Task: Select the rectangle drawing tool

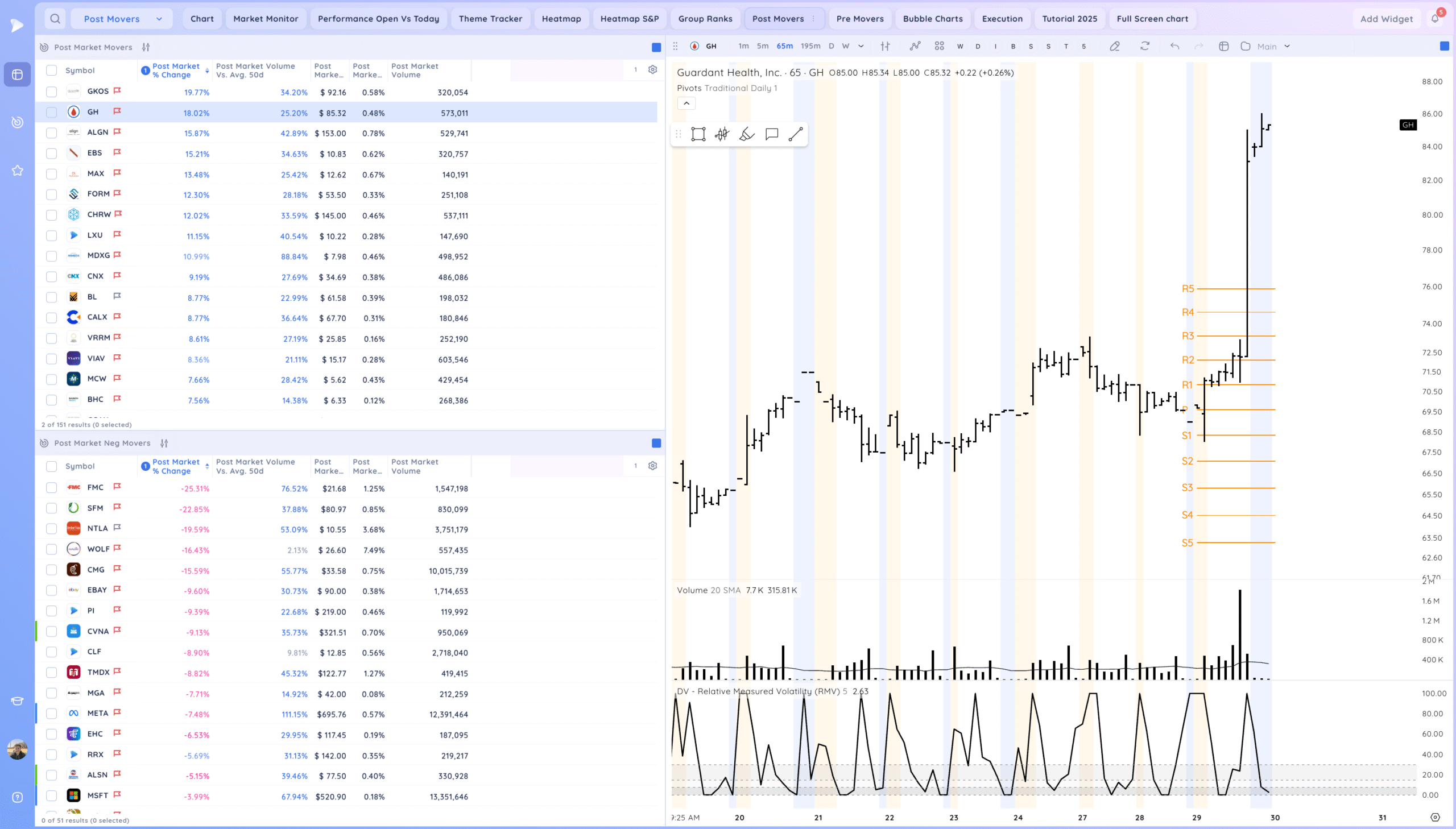Action: coord(698,134)
